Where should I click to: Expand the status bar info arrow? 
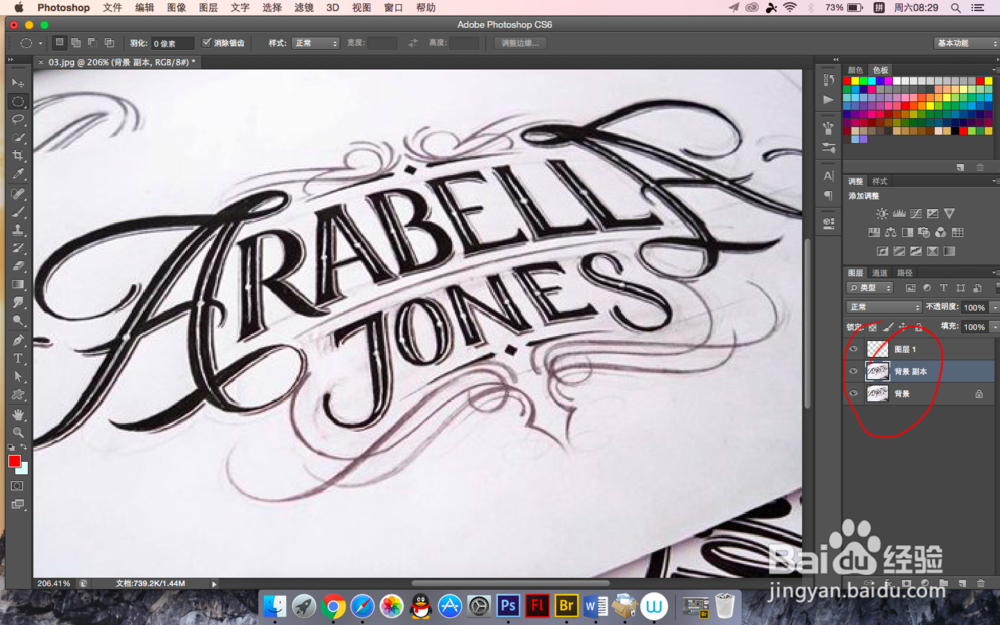click(x=214, y=584)
